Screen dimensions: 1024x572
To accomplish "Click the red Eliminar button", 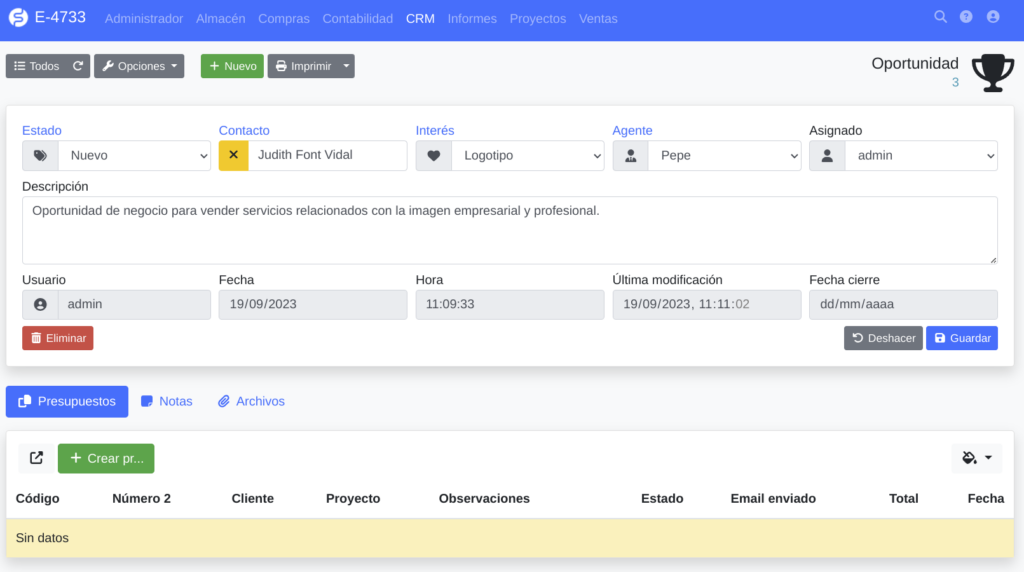I will click(x=58, y=338).
